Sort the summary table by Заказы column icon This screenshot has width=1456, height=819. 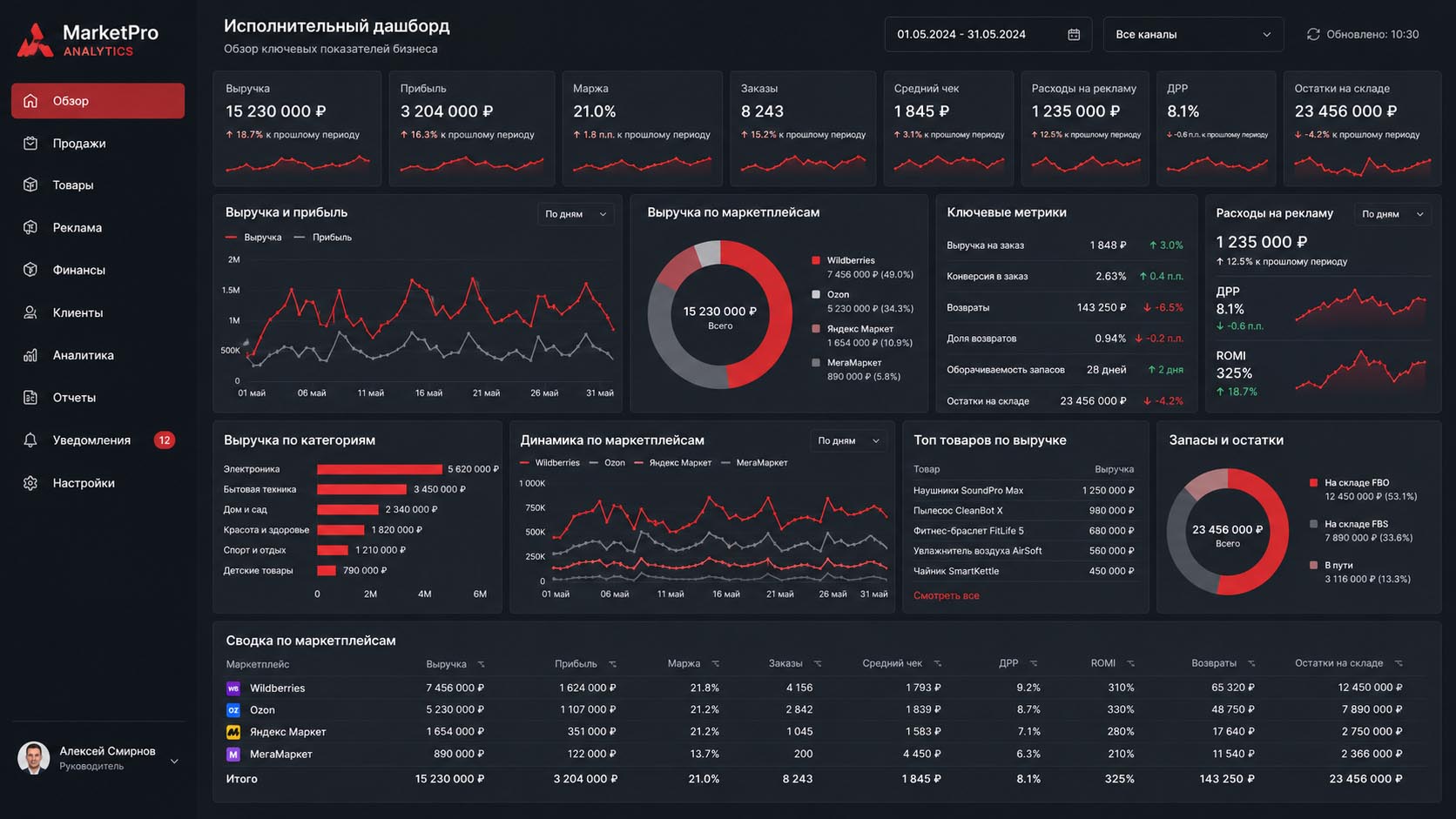tap(817, 664)
